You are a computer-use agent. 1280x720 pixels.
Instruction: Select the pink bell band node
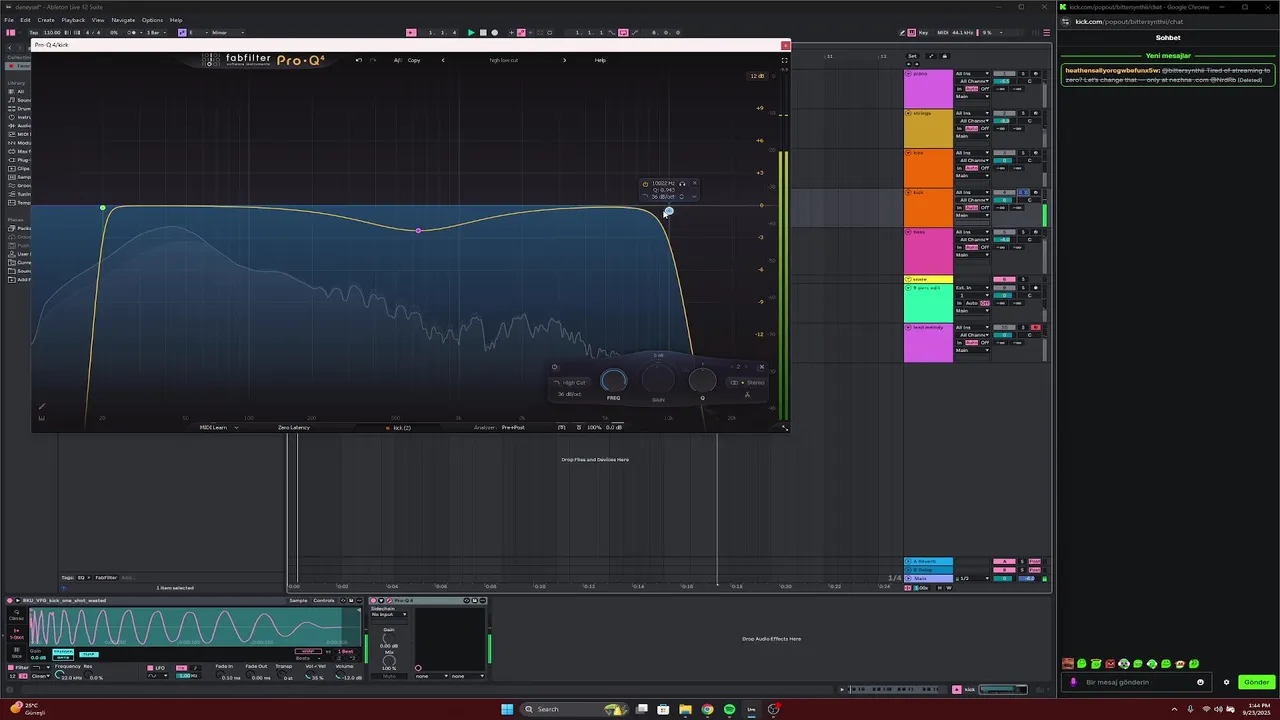click(x=418, y=231)
